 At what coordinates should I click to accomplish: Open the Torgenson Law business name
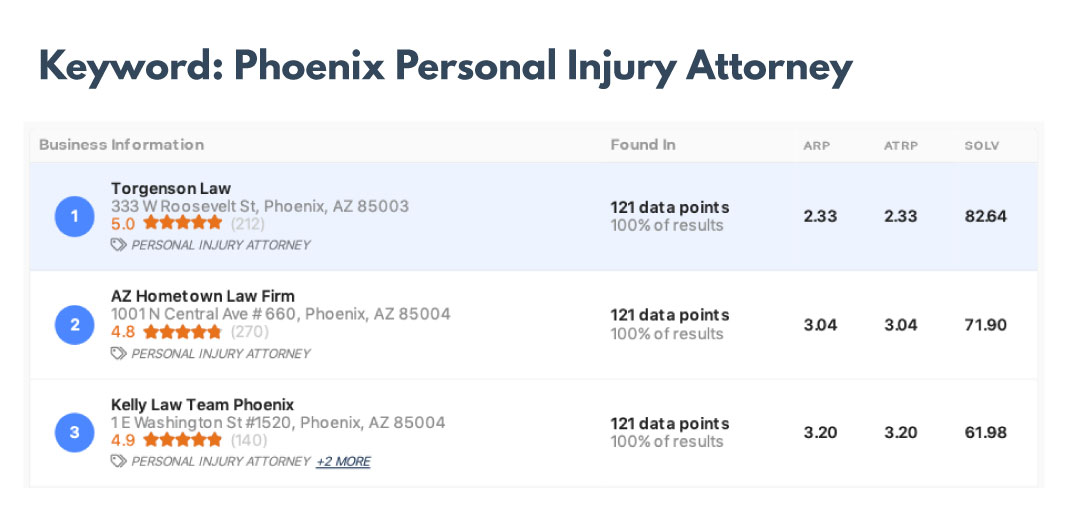click(171, 188)
